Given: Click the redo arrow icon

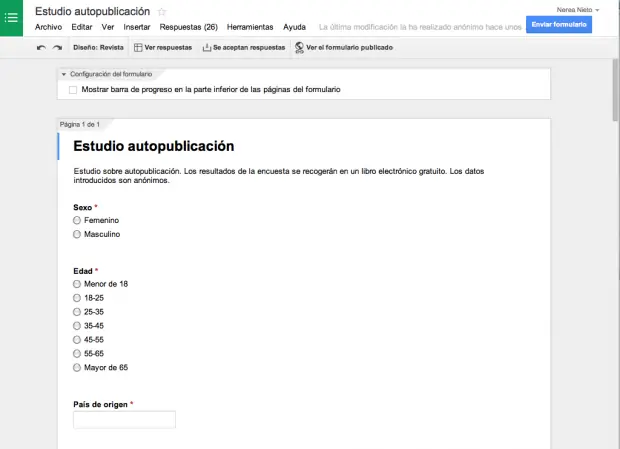Looking at the screenshot, I should [57, 47].
